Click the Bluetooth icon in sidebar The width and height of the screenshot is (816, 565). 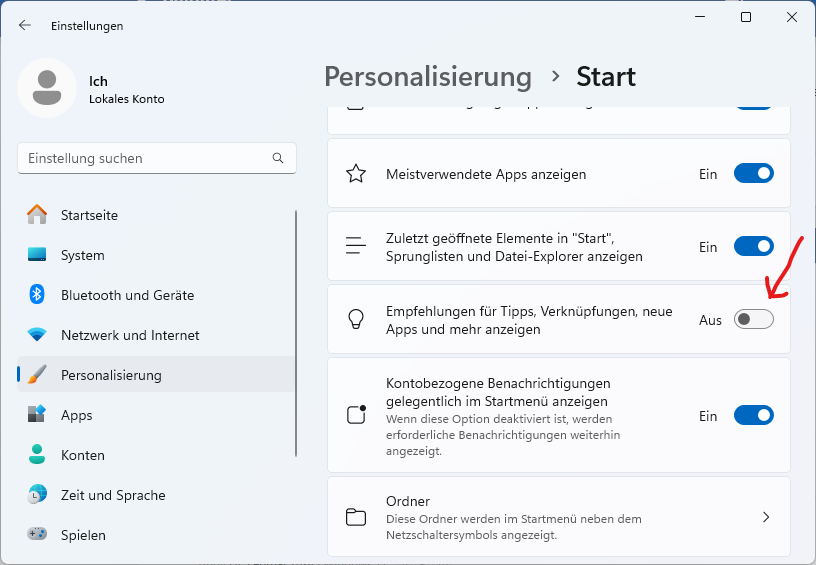point(37,295)
